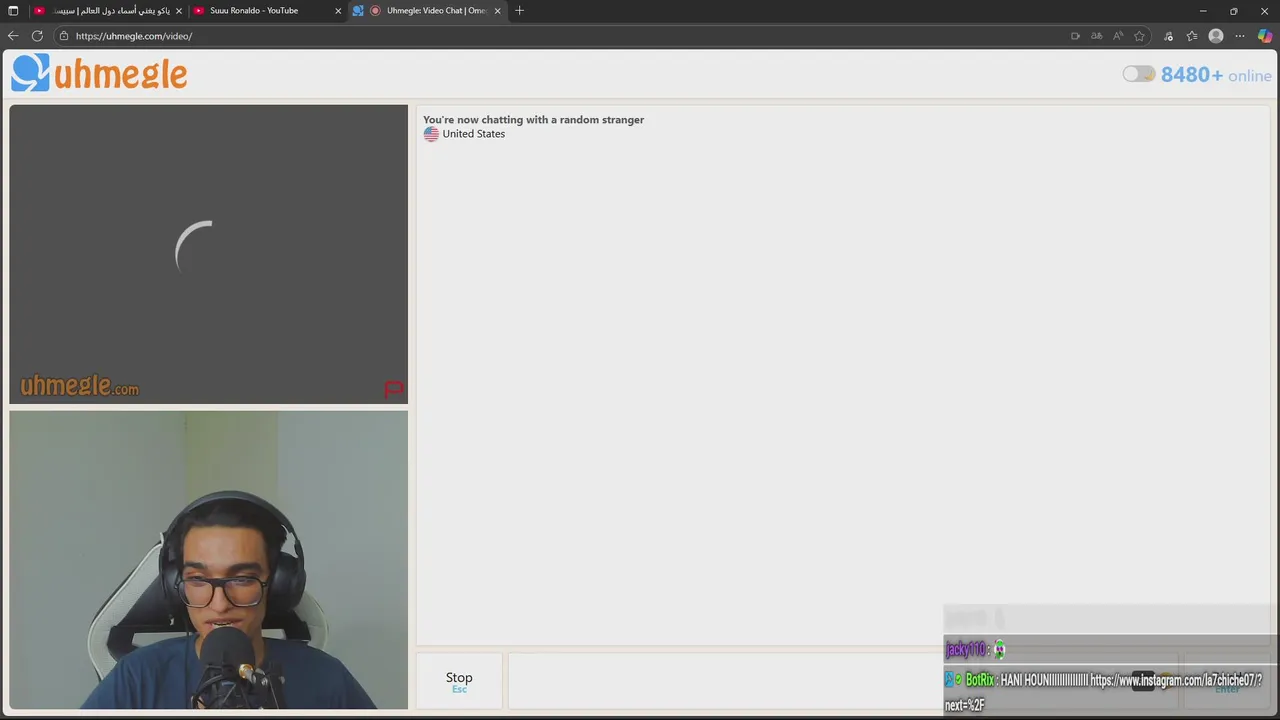The image size is (1280, 720).
Task: Open the browser profile avatar
Action: [1216, 36]
